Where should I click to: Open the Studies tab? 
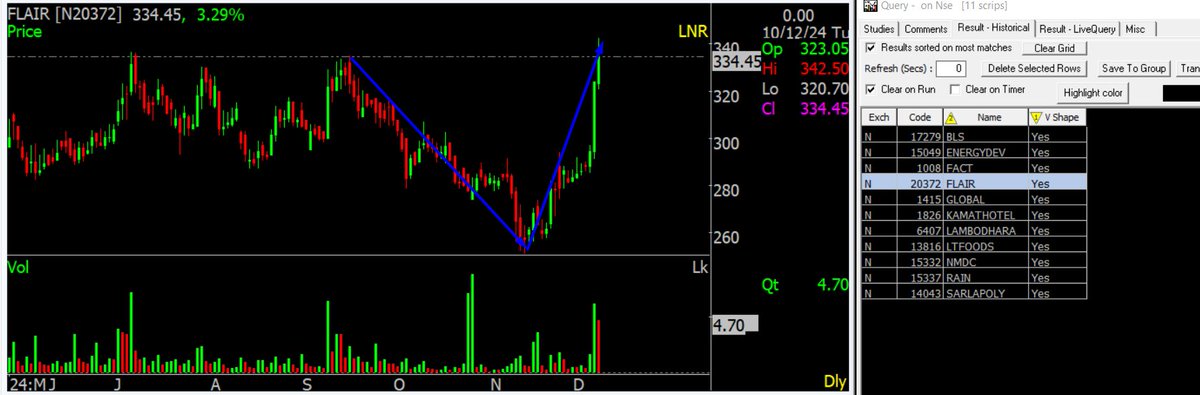click(x=879, y=29)
